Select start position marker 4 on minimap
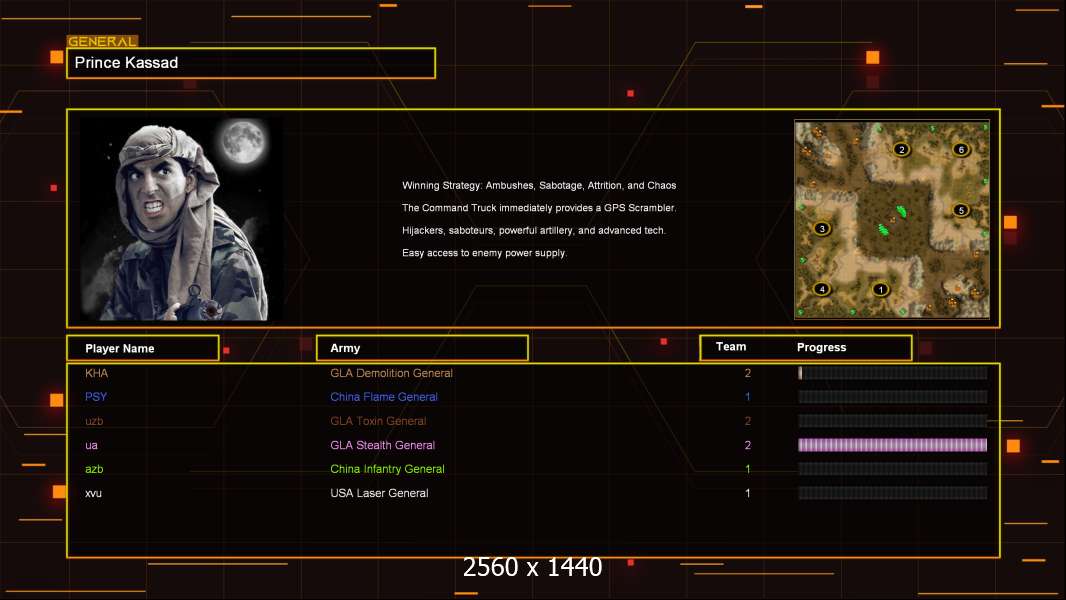The width and height of the screenshot is (1066, 600). tap(822, 289)
